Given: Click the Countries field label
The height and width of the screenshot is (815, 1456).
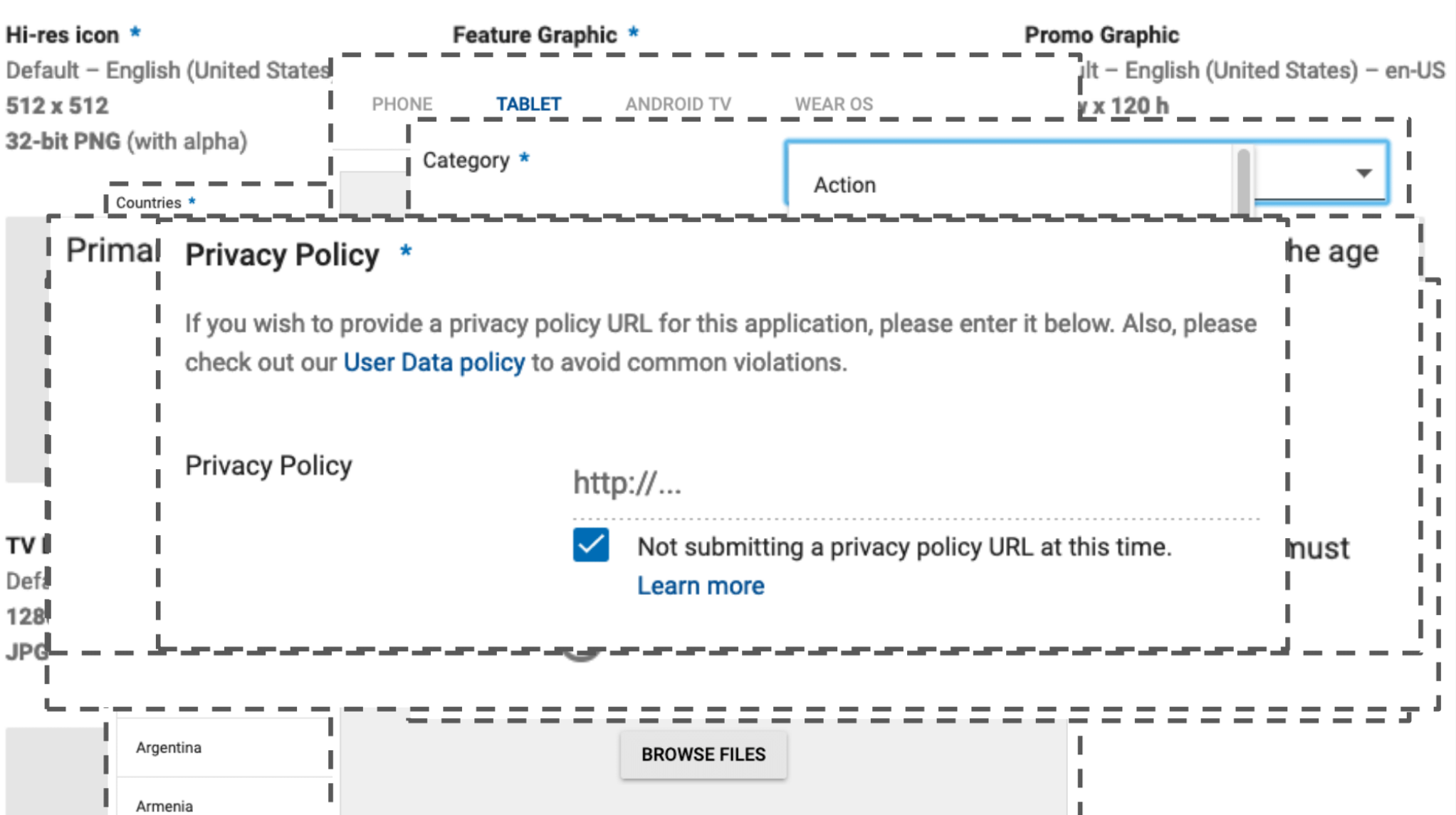Looking at the screenshot, I should click(x=148, y=203).
